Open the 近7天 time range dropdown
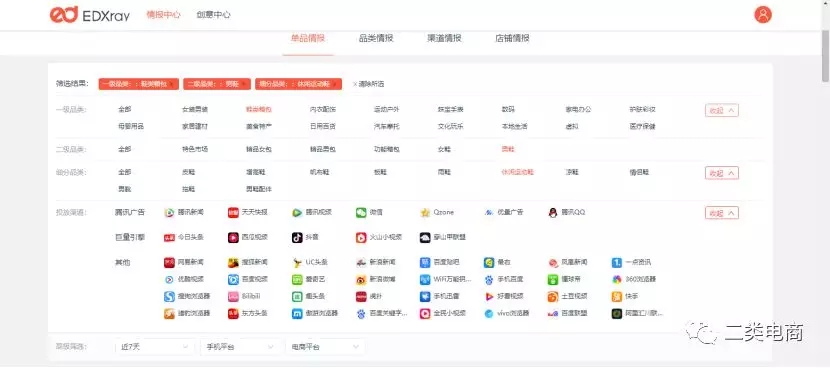 [x=155, y=347]
